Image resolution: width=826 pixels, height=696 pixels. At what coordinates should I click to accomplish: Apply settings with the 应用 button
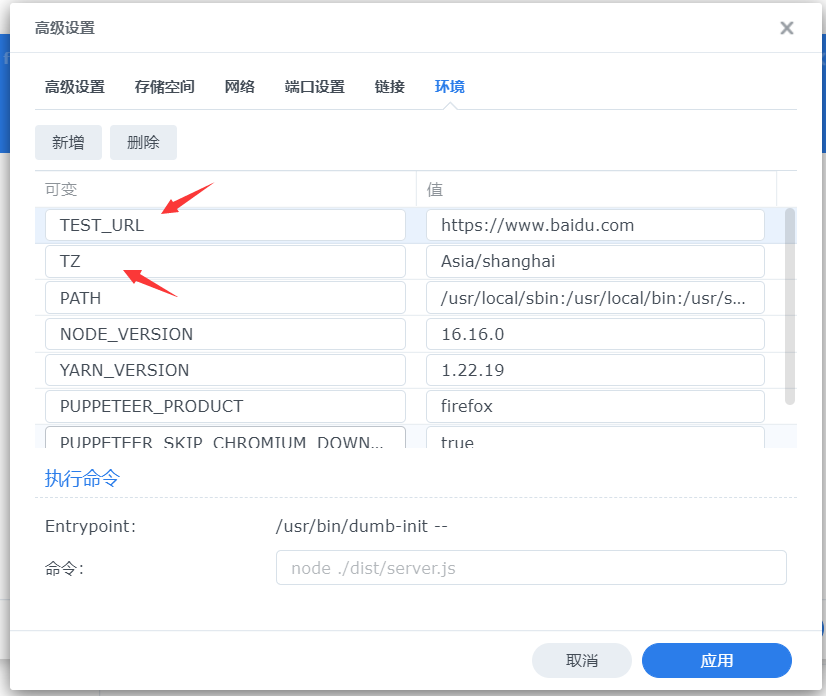tap(716, 661)
